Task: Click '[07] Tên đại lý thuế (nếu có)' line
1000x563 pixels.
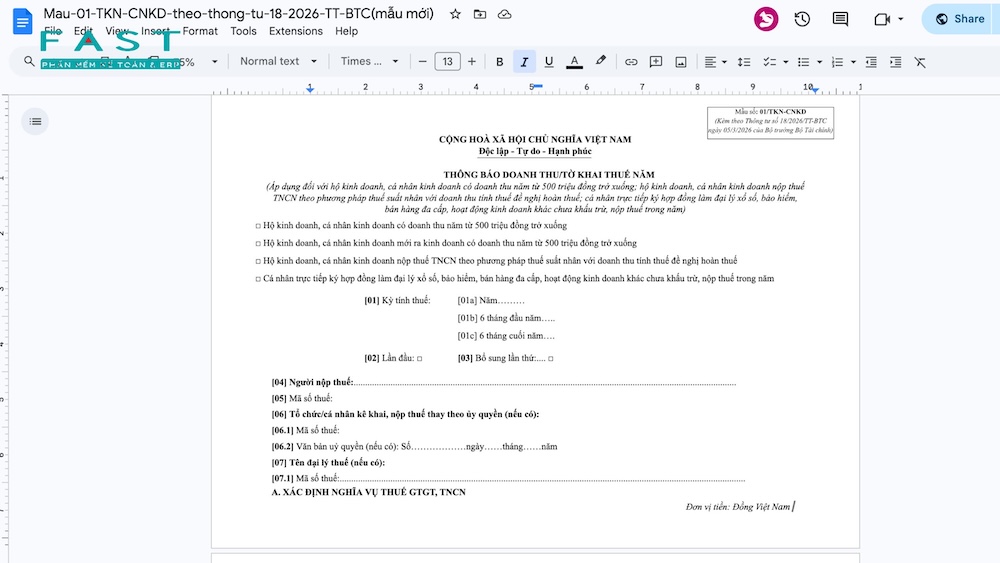Action: [328, 463]
